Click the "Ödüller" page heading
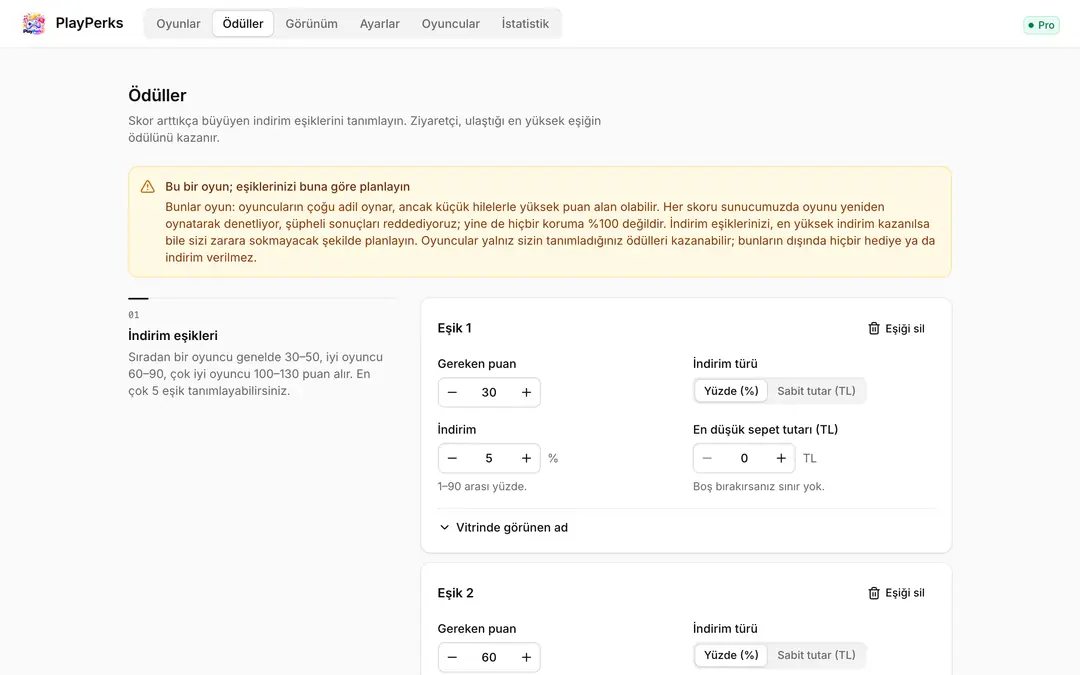 coord(157,95)
